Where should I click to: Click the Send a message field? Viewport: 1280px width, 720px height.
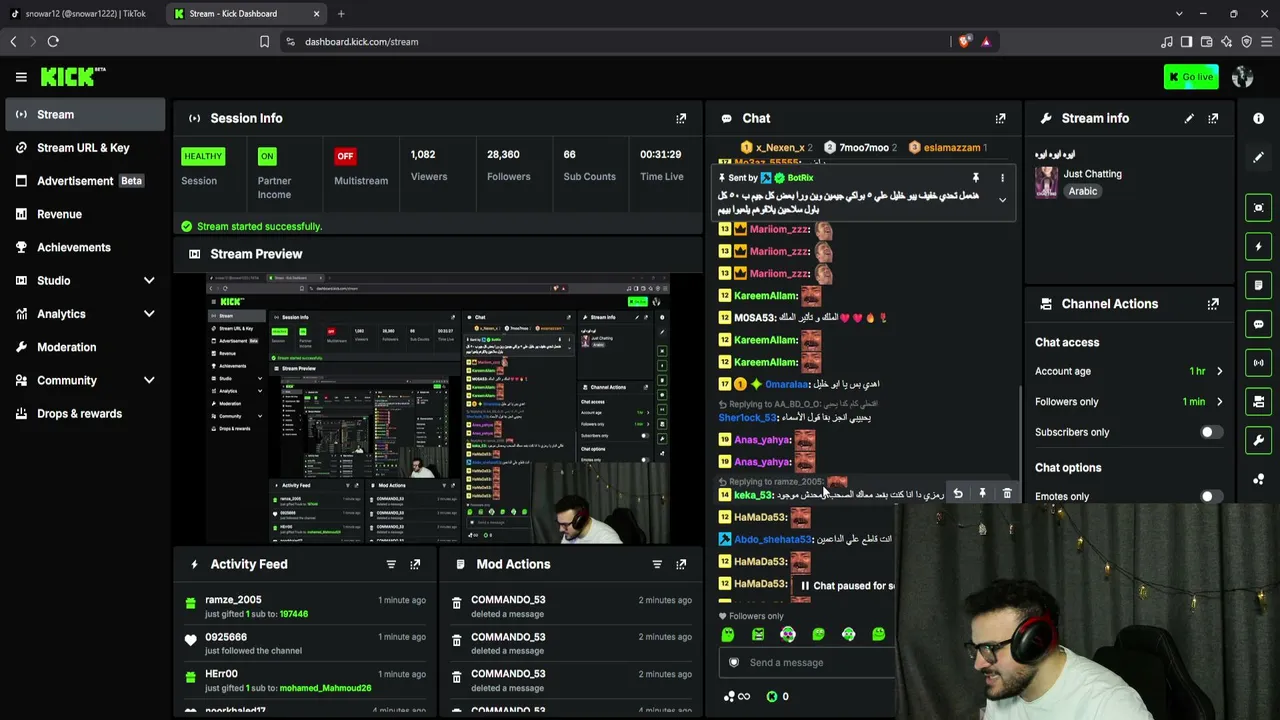(808, 662)
